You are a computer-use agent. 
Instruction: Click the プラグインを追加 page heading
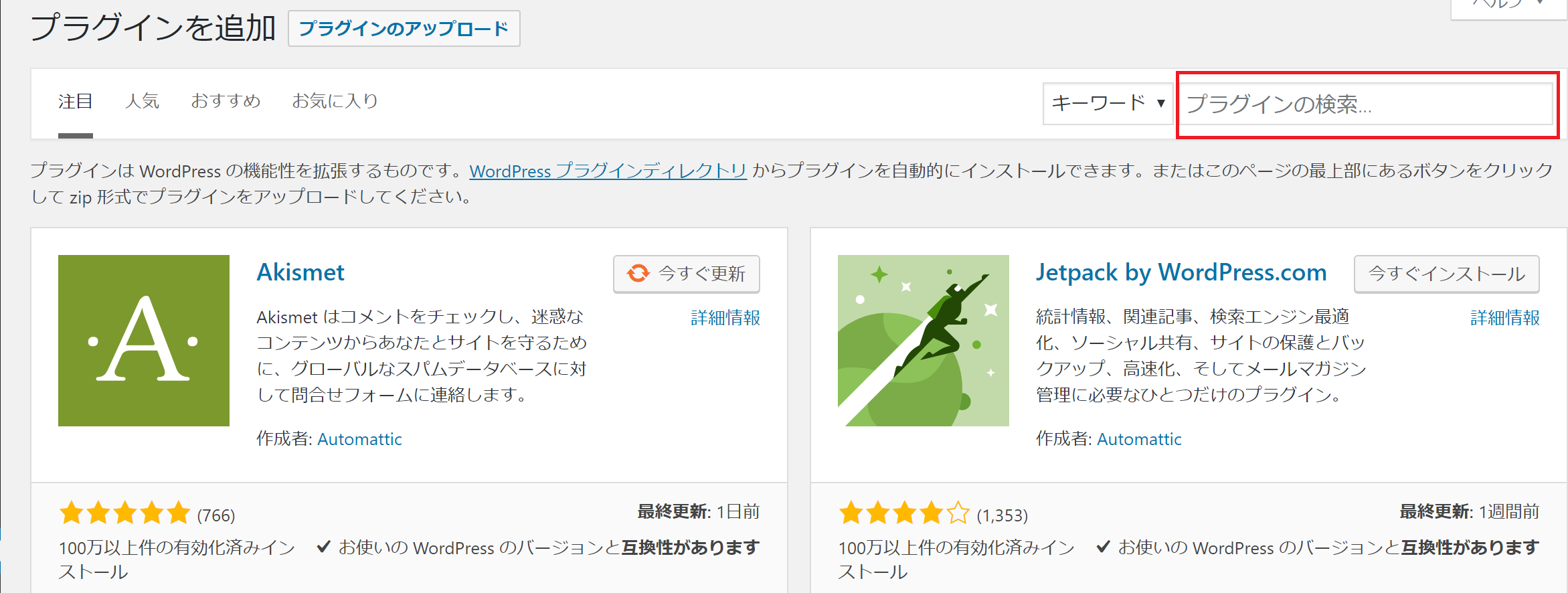click(x=153, y=28)
